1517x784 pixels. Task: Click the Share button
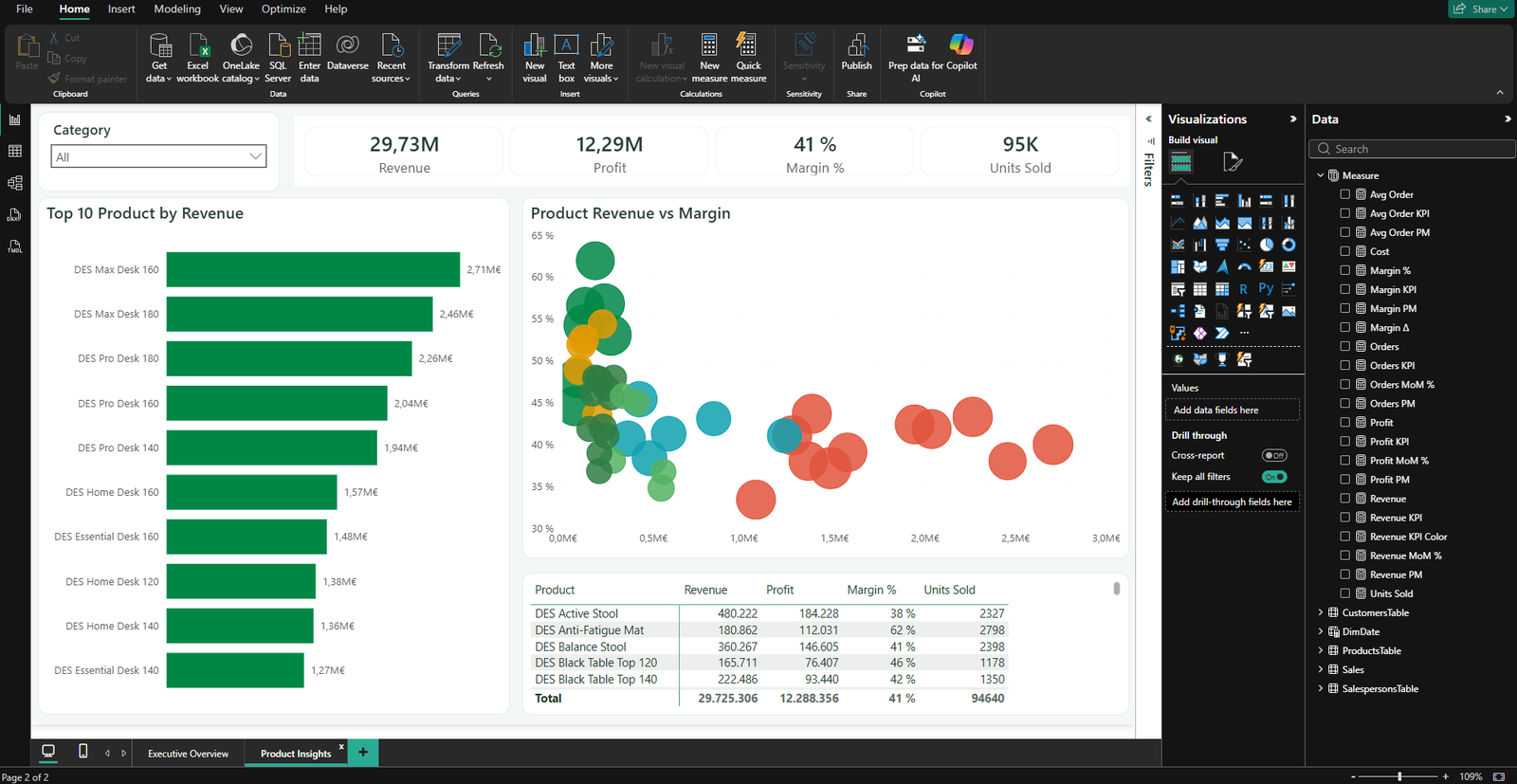pos(1480,9)
